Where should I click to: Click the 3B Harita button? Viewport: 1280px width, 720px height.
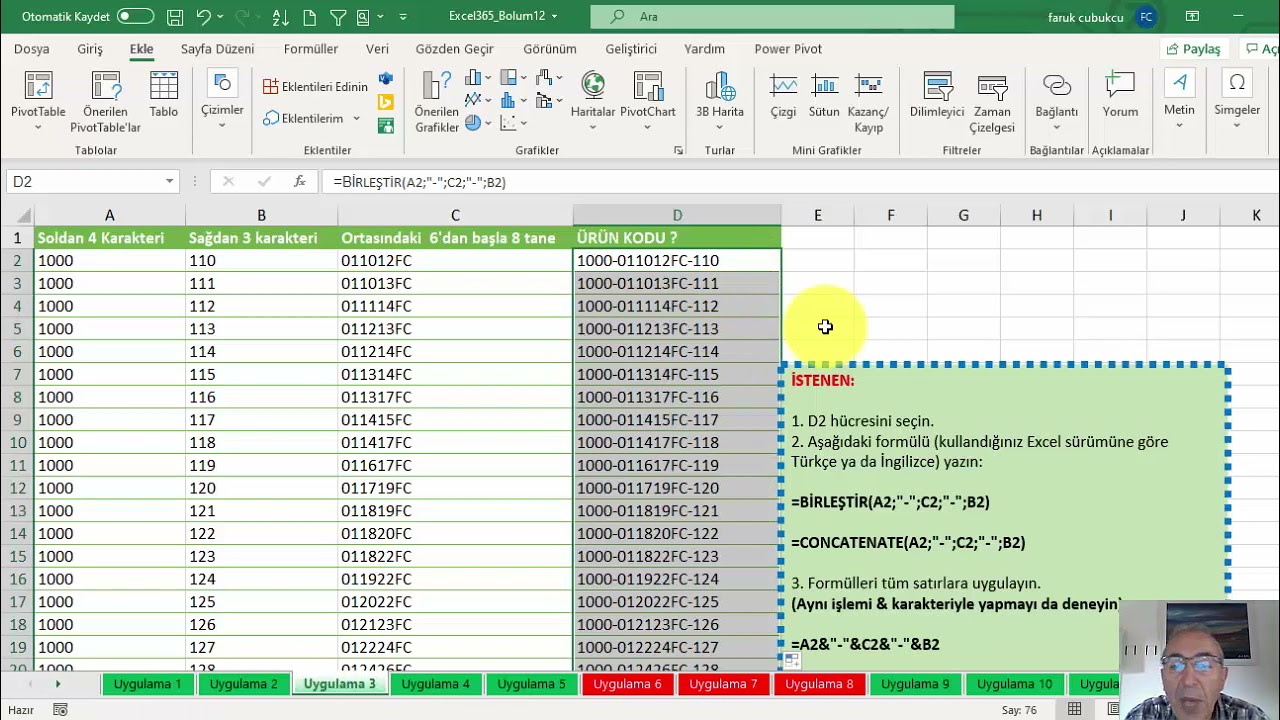coord(720,100)
